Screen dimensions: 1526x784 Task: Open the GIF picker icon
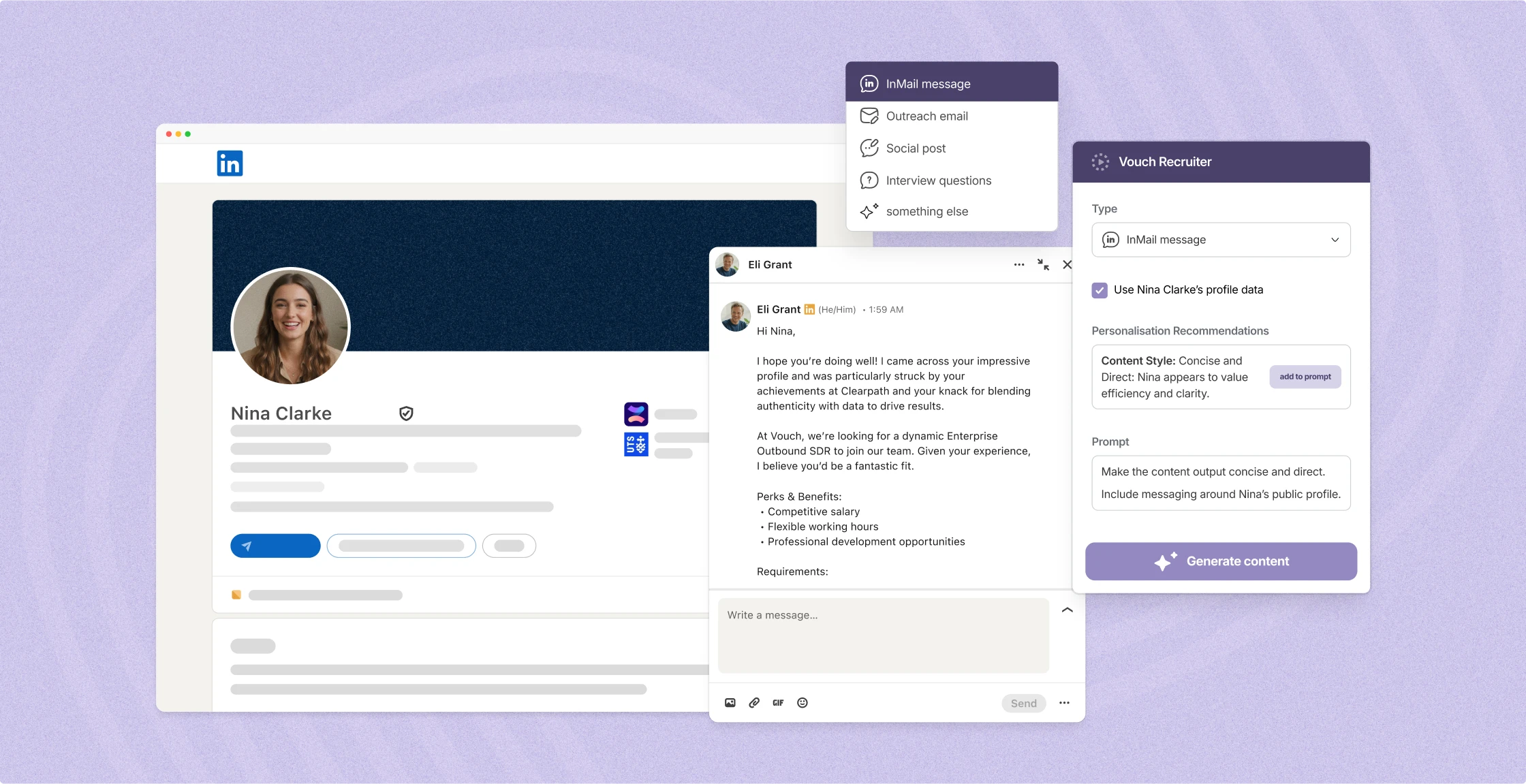coord(778,703)
